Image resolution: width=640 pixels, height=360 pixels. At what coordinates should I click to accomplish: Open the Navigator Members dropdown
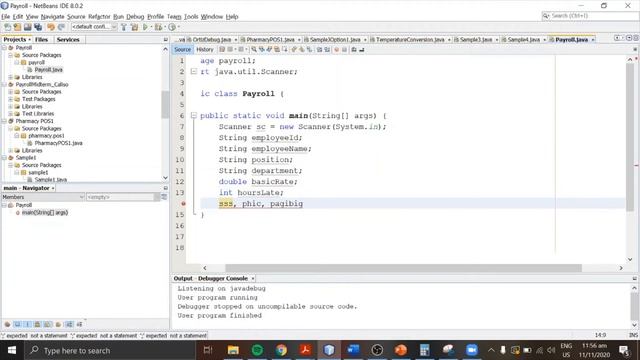pos(43,197)
